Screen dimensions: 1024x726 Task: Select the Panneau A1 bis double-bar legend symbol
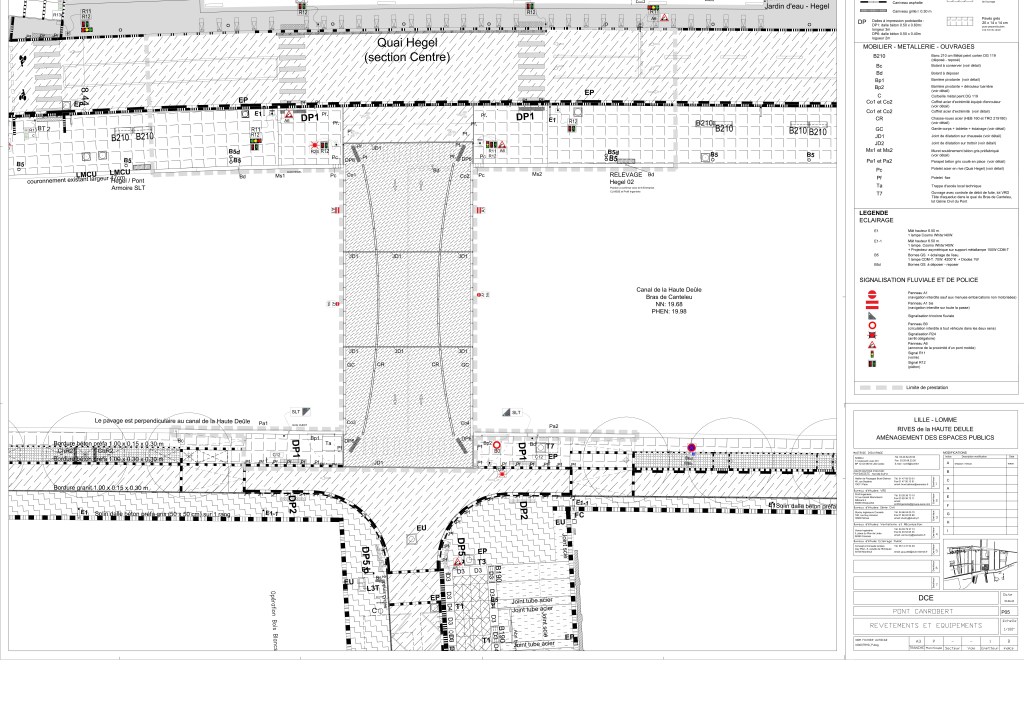point(872,305)
